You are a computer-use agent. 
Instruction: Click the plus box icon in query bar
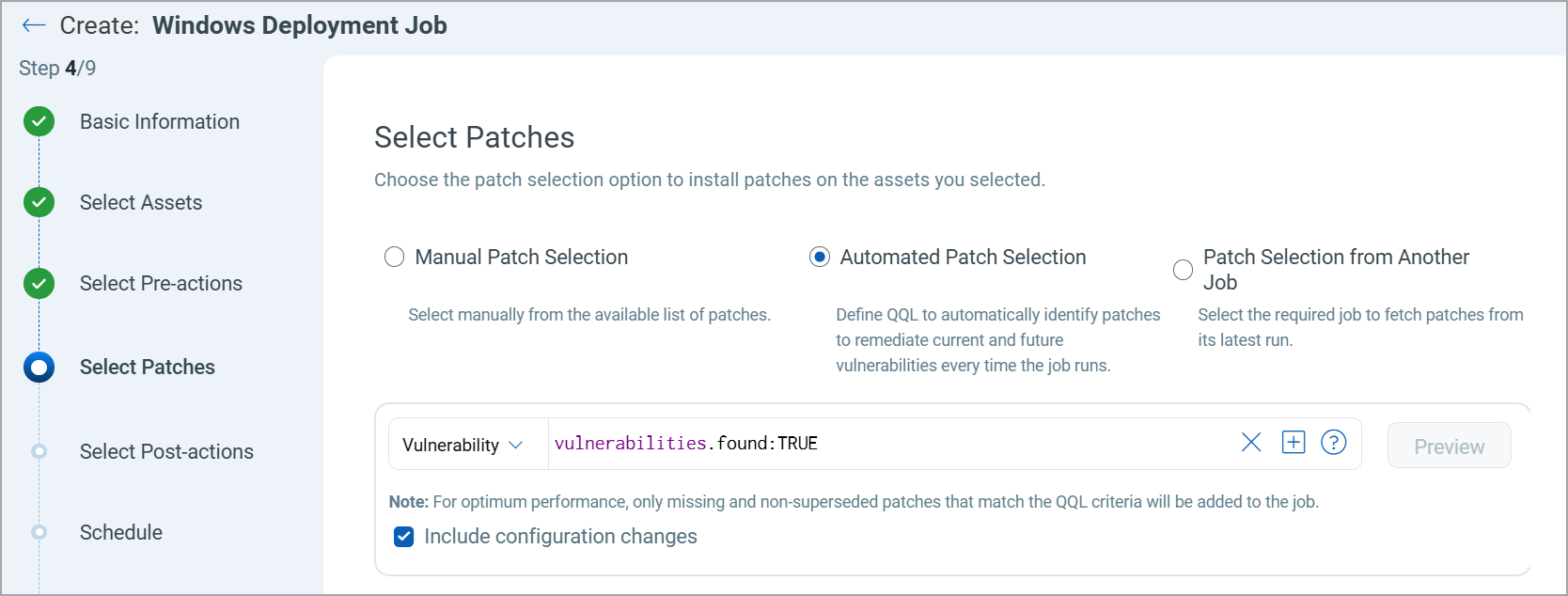(x=1294, y=442)
